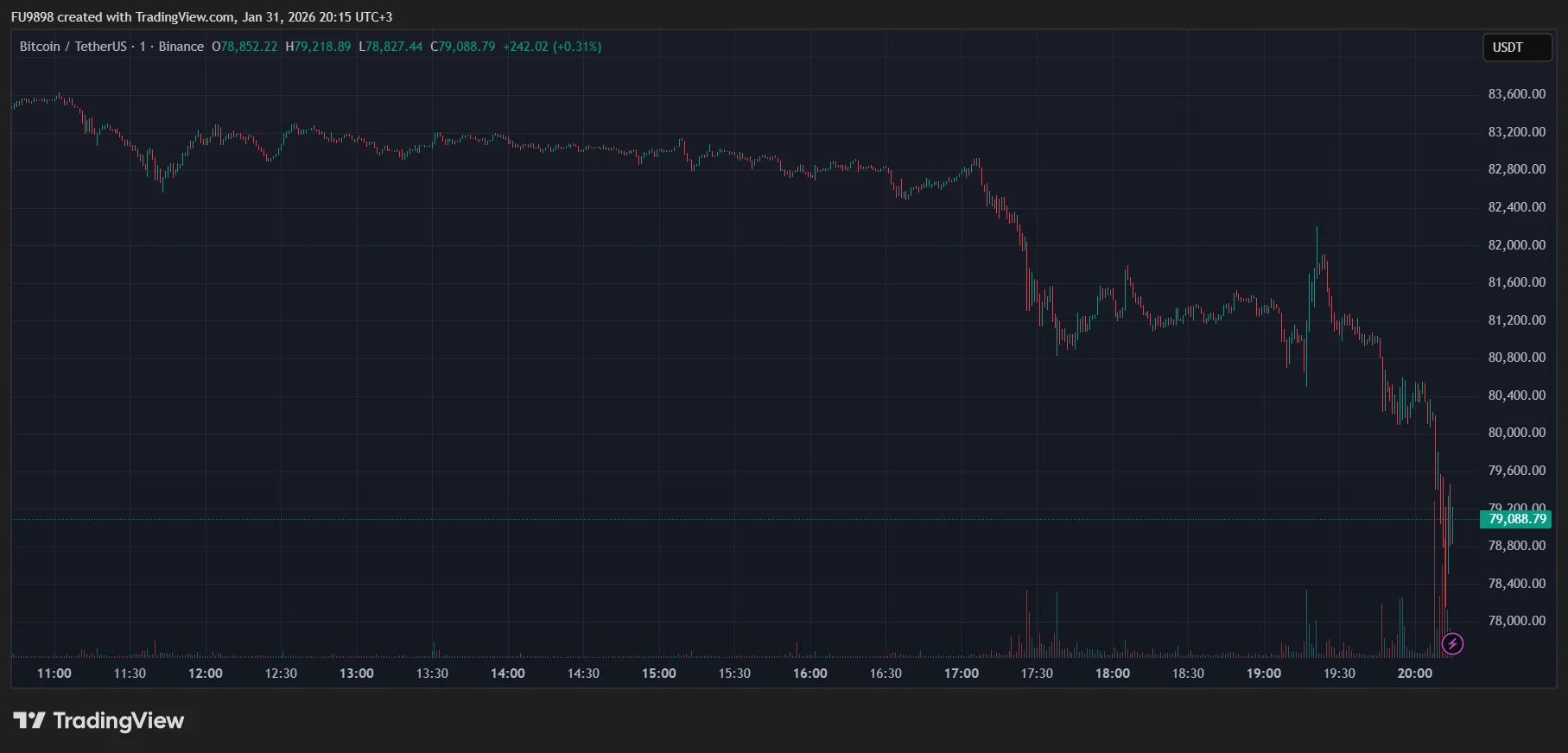Click the green 79,088.79 current price label
The width and height of the screenshot is (1568, 753).
pyautogui.click(x=1516, y=519)
